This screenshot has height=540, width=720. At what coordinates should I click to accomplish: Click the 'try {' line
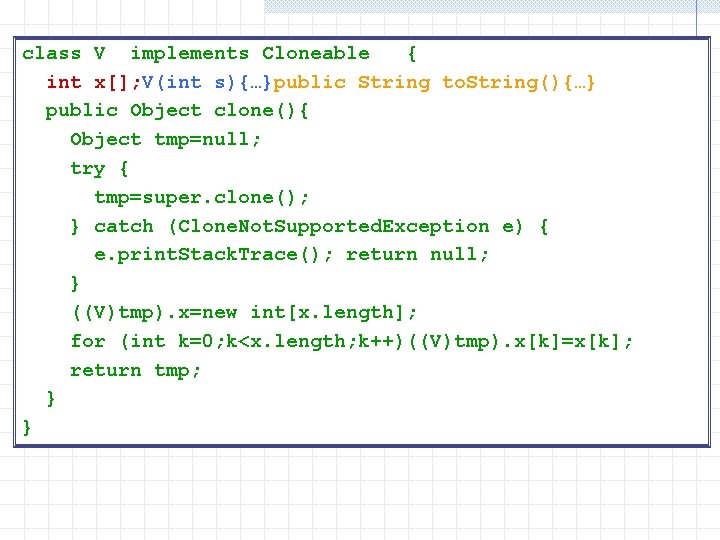point(99,169)
